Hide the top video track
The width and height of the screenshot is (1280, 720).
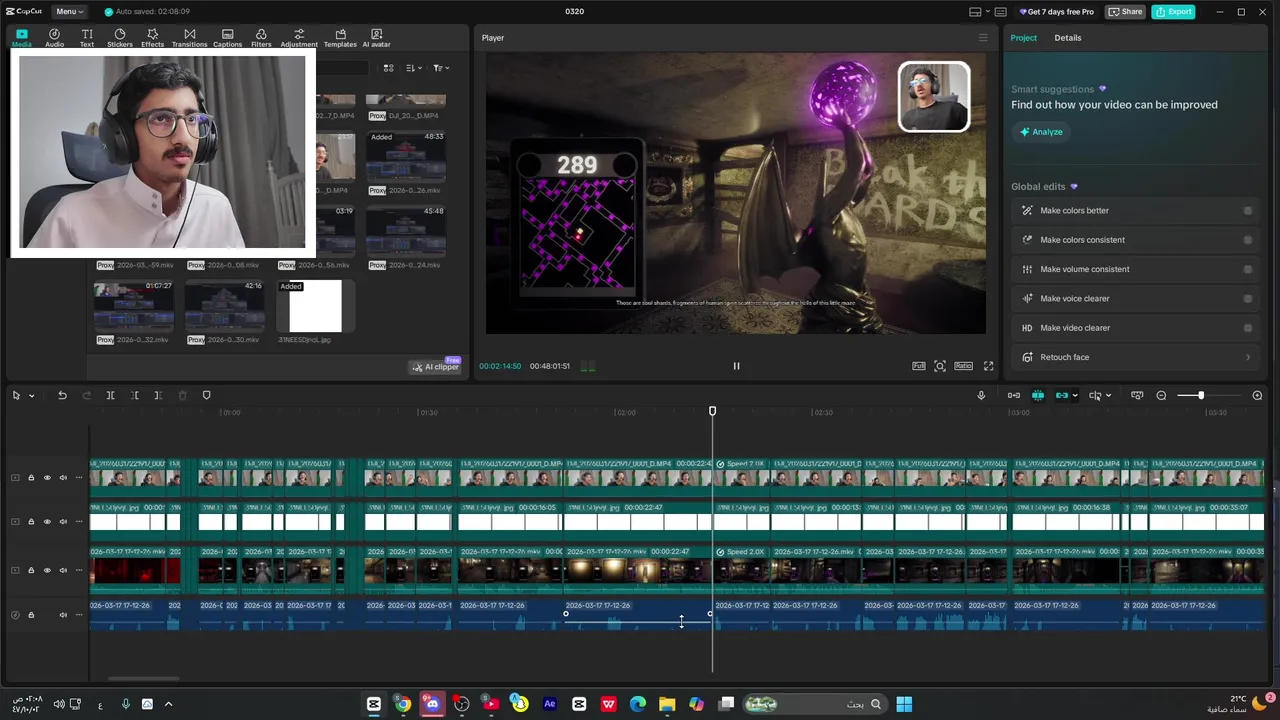(46, 478)
